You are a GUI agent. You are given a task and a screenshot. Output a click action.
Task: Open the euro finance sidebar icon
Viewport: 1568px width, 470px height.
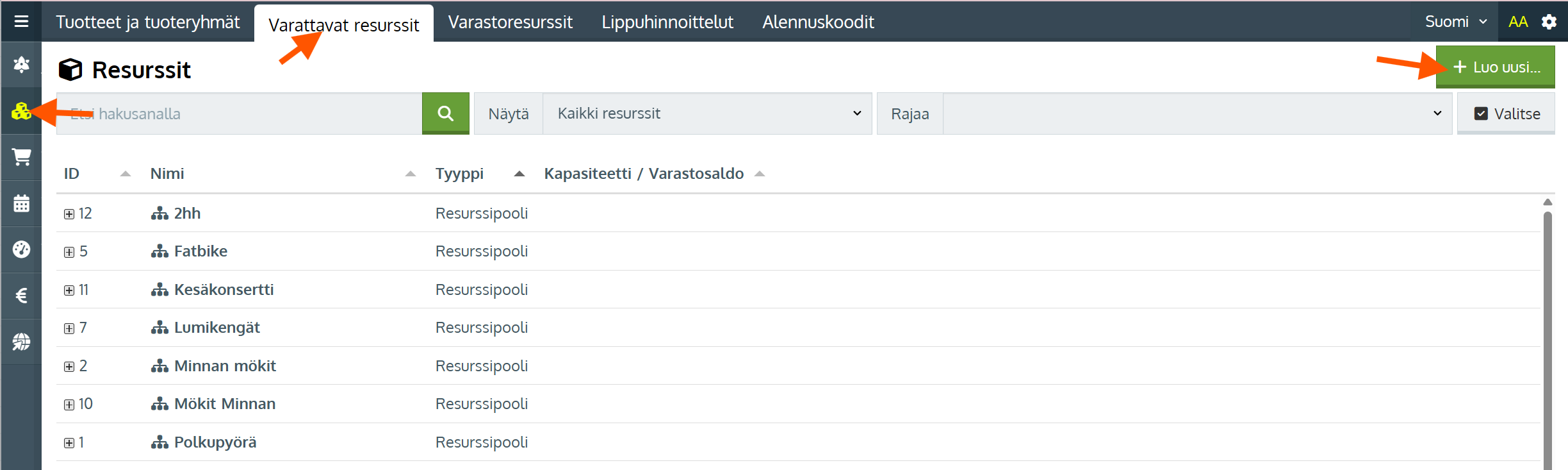[x=21, y=296]
